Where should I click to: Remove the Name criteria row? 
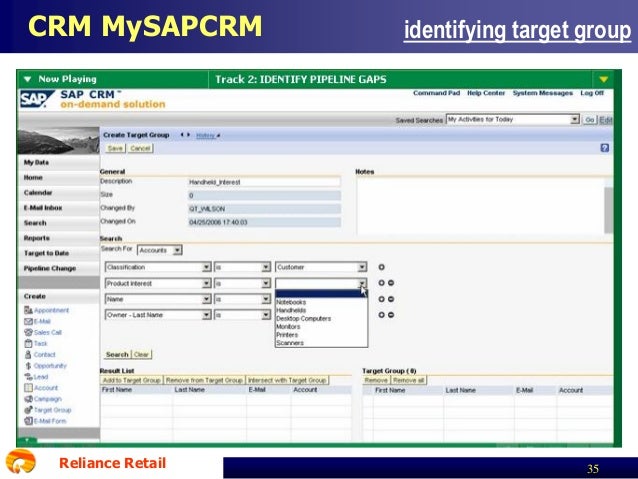pyautogui.click(x=391, y=299)
